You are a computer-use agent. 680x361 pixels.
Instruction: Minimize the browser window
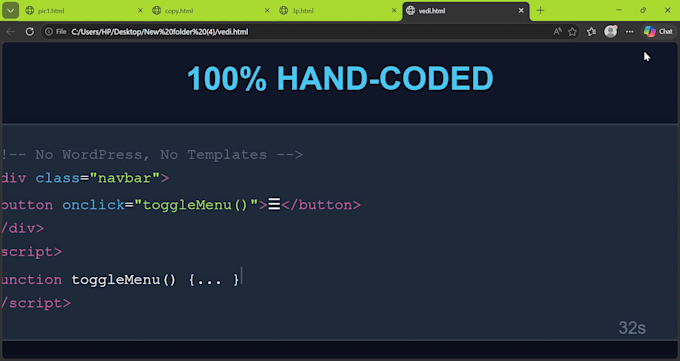click(x=619, y=10)
